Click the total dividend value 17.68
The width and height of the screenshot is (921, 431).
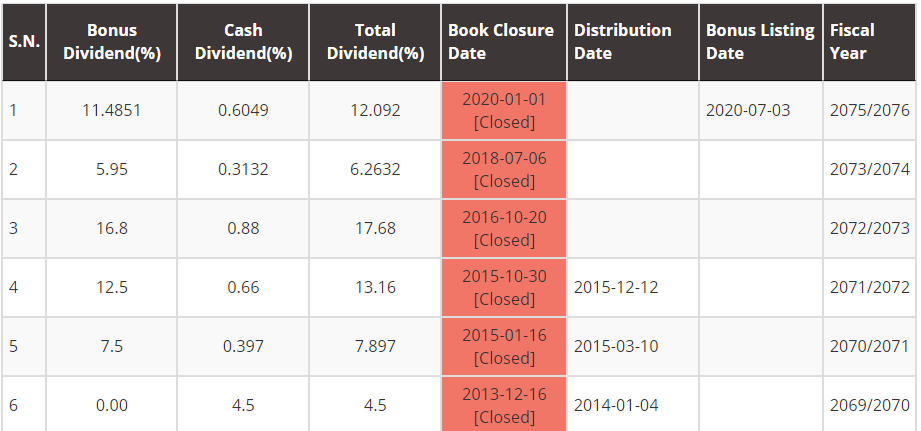375,228
